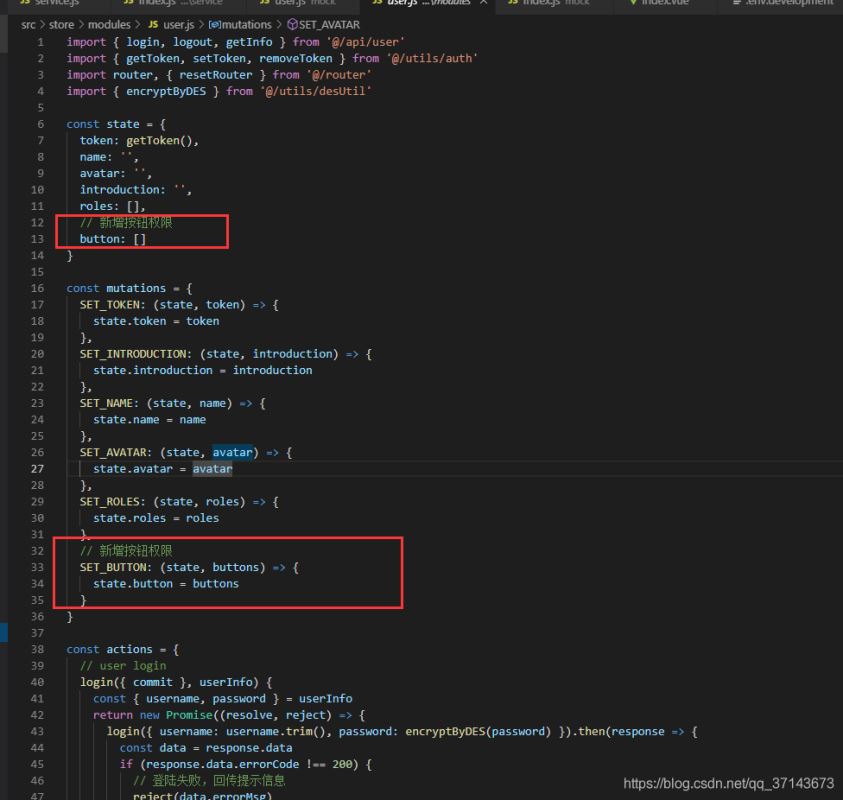Expand the 'store' breadcrumb segment

tap(62, 24)
